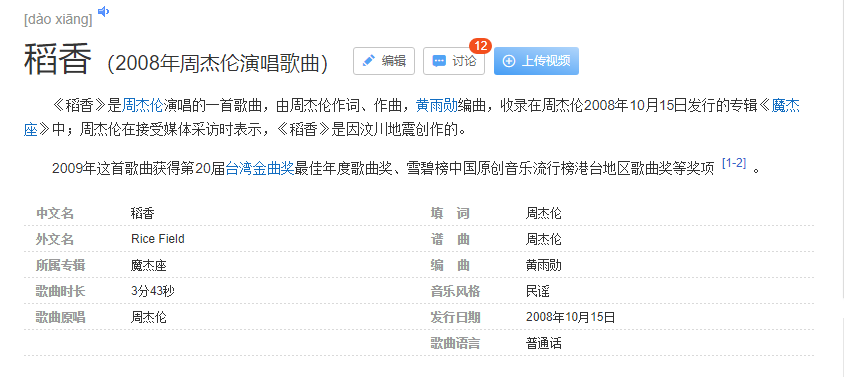Open the 魔杰座 album link
Viewport: 844px width, 377px height.
(x=785, y=105)
